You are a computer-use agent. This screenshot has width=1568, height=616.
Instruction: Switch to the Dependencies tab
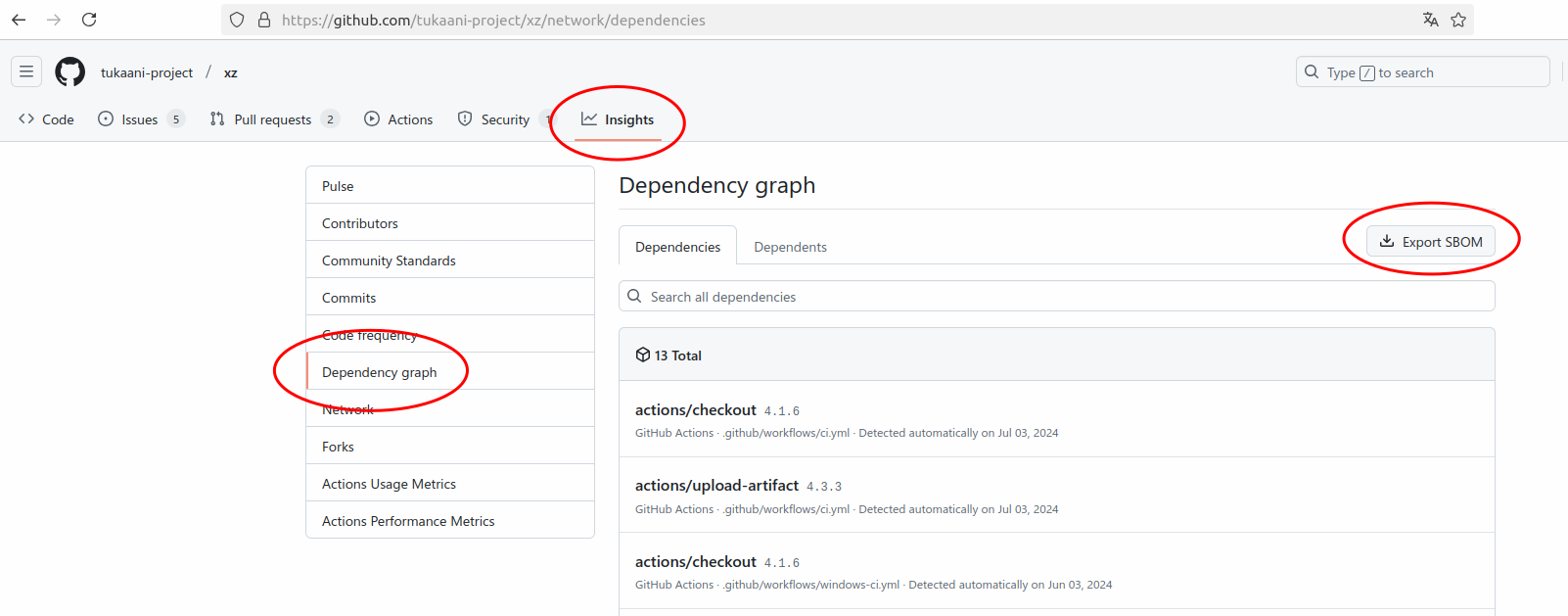point(677,246)
